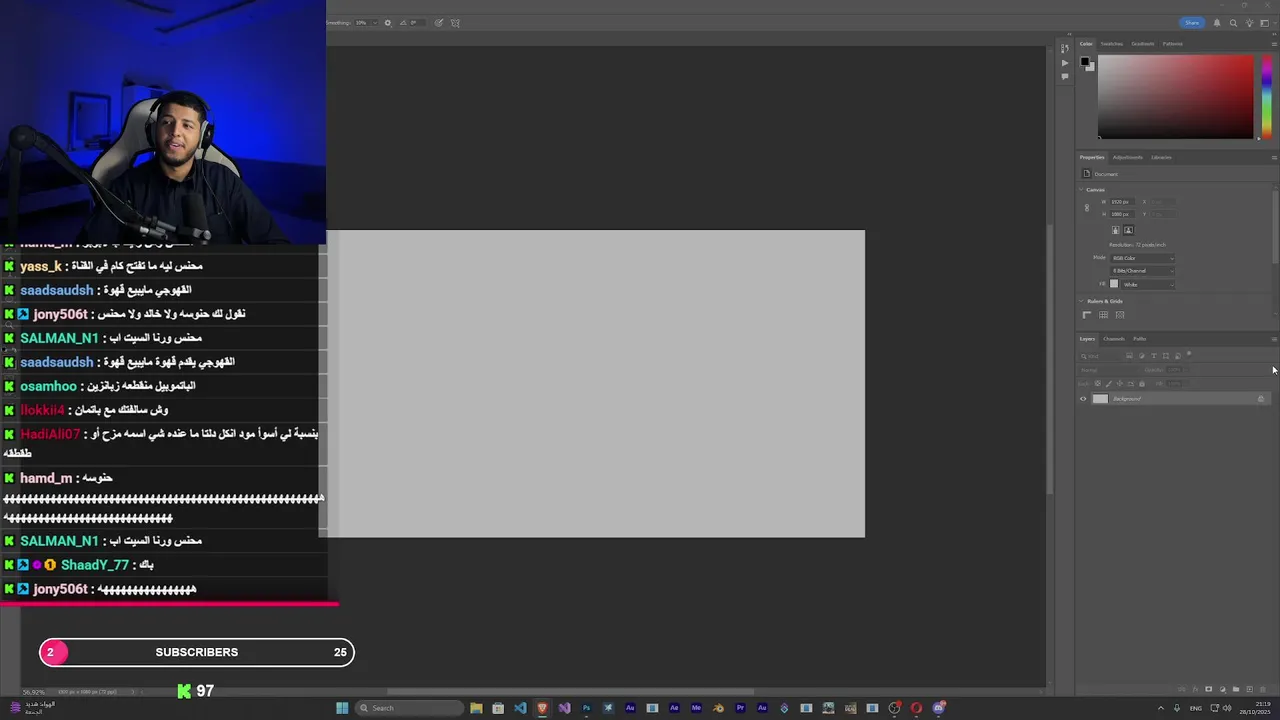Add a layer mask icon

(1209, 689)
